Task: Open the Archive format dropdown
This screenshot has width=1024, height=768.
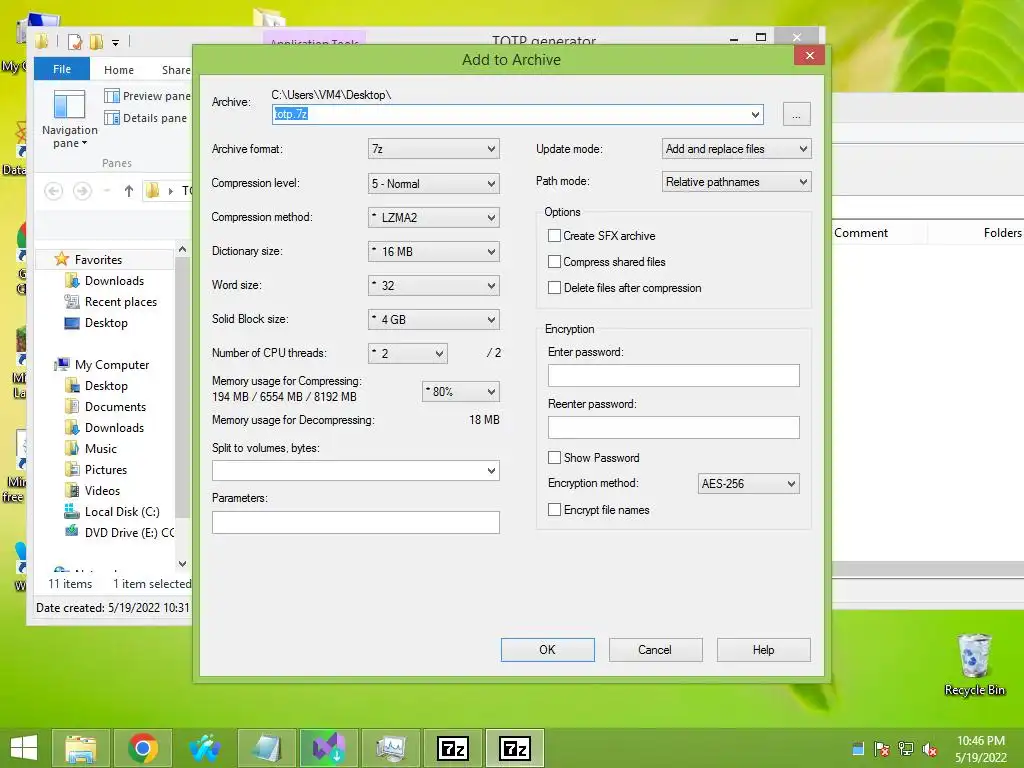Action: [434, 149]
